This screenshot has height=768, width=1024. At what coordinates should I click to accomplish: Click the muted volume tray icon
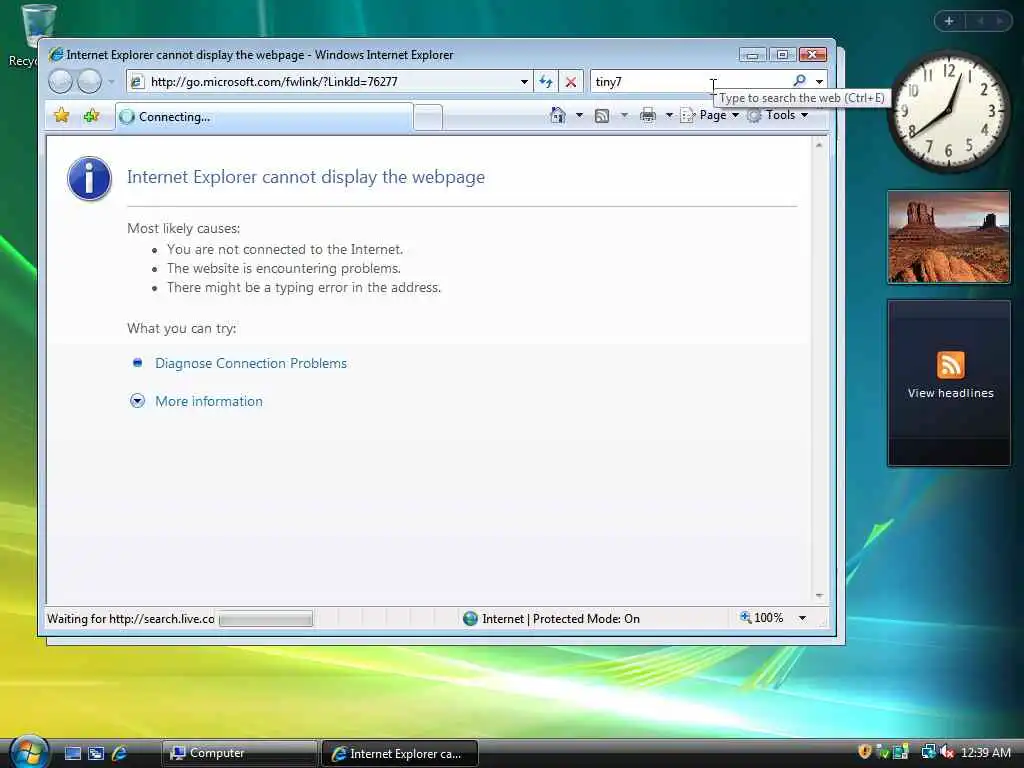[x=947, y=752]
